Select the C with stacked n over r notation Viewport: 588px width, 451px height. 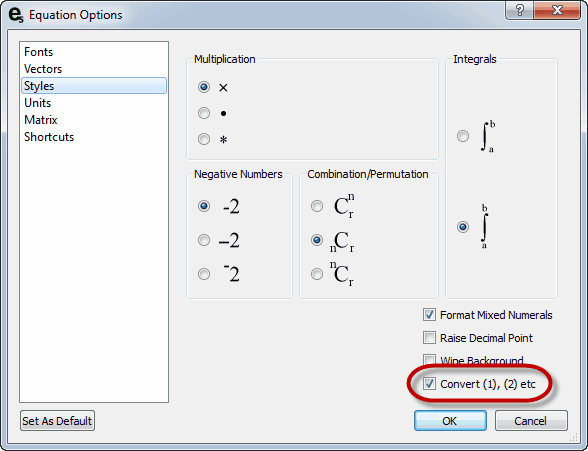click(317, 206)
